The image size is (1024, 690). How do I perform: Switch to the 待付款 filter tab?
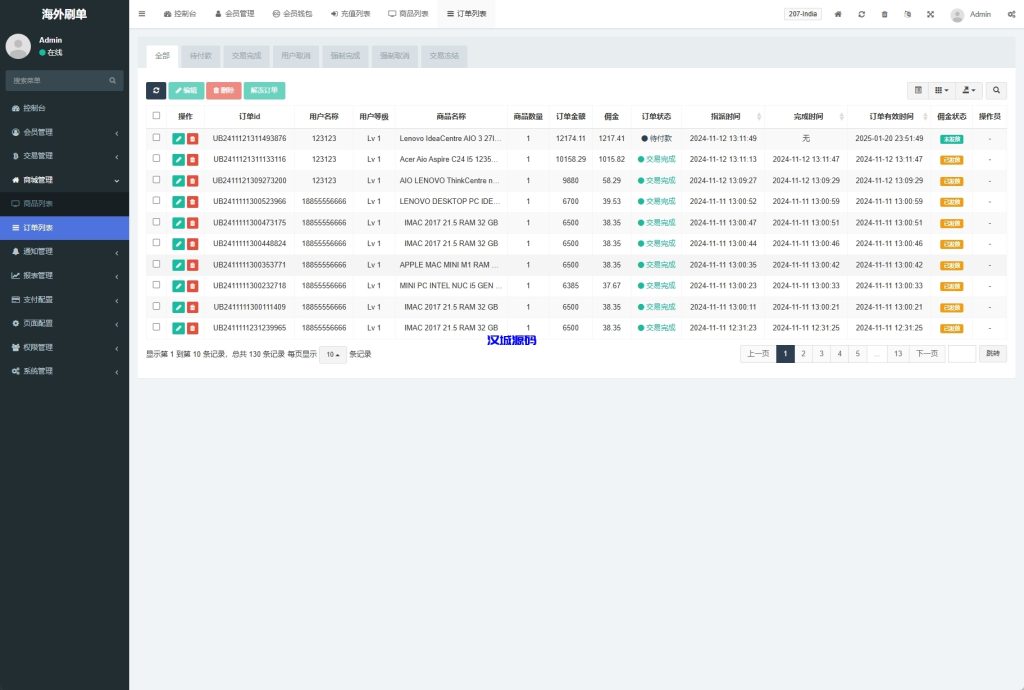pyautogui.click(x=201, y=56)
